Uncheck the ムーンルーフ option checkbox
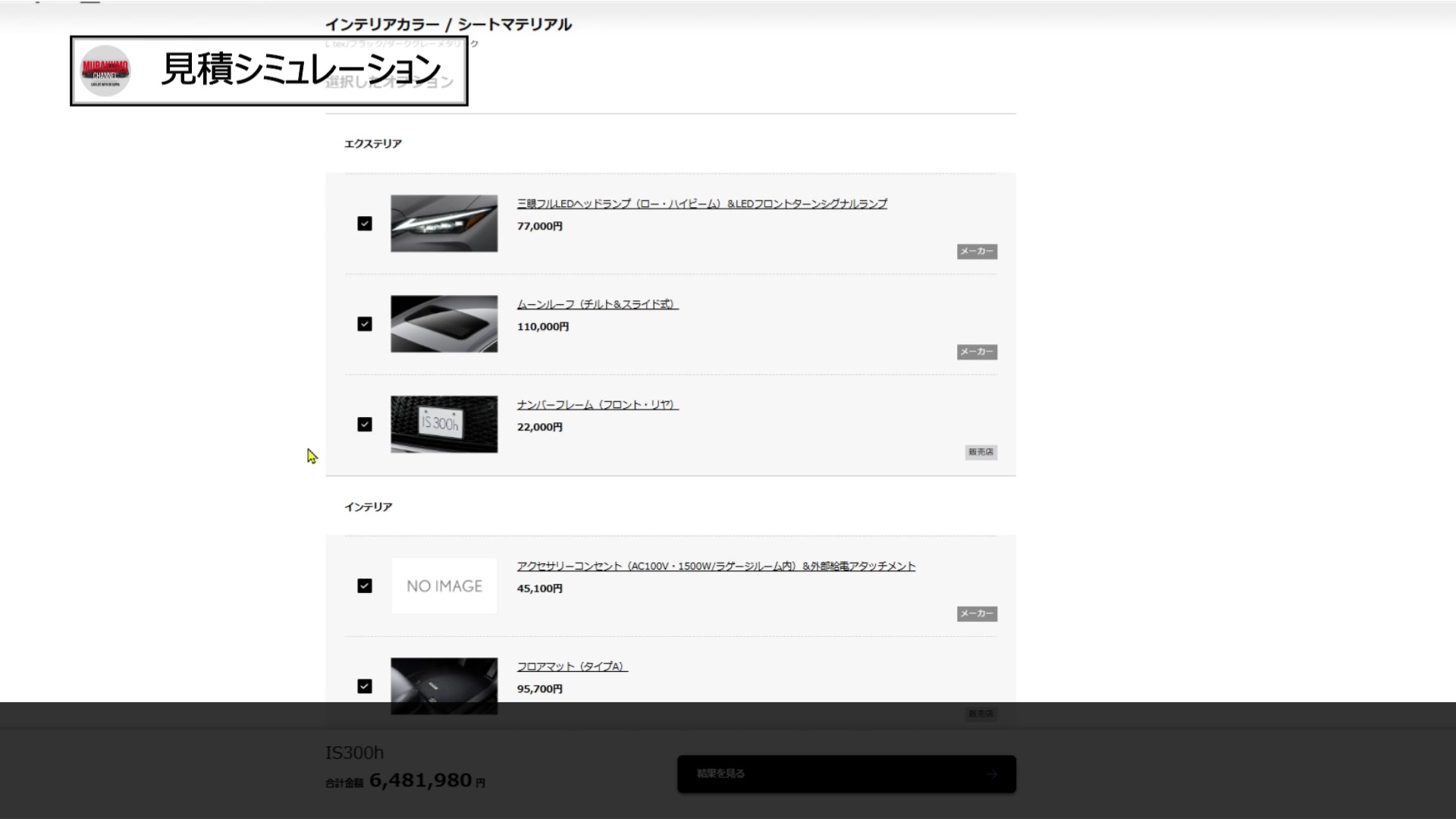The width and height of the screenshot is (1456, 819). (x=365, y=324)
